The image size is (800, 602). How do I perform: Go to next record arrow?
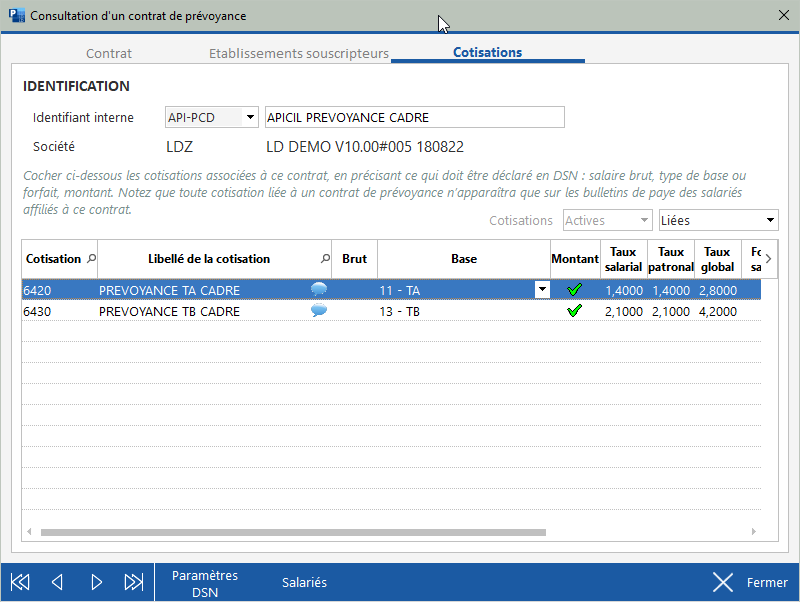tap(96, 582)
